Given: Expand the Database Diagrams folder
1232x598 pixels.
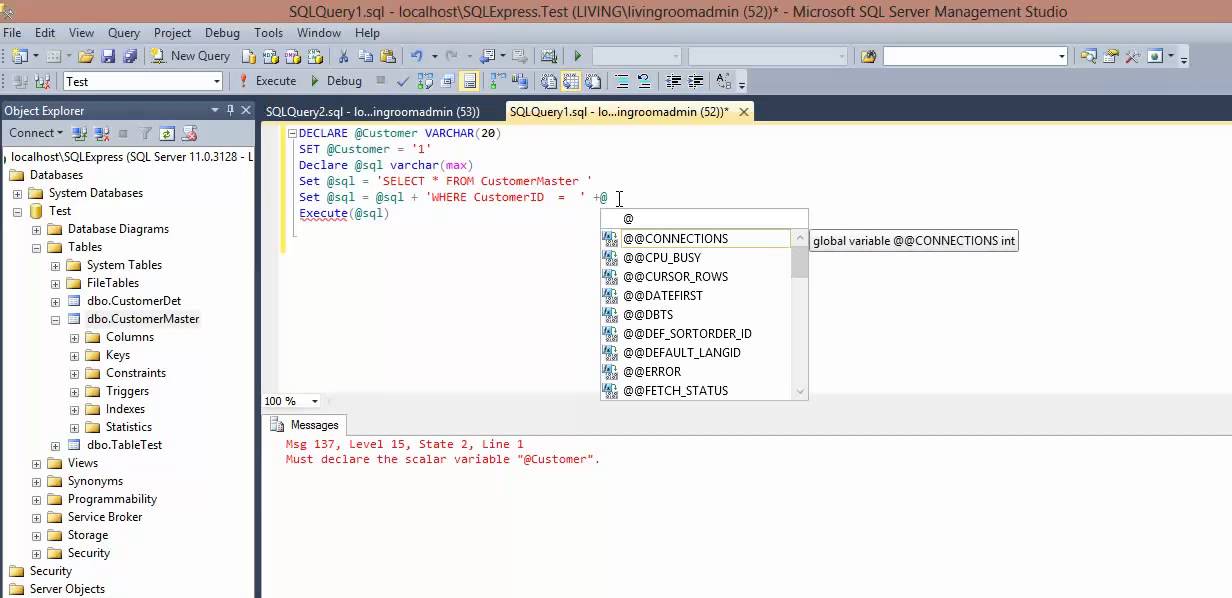Looking at the screenshot, I should point(37,229).
